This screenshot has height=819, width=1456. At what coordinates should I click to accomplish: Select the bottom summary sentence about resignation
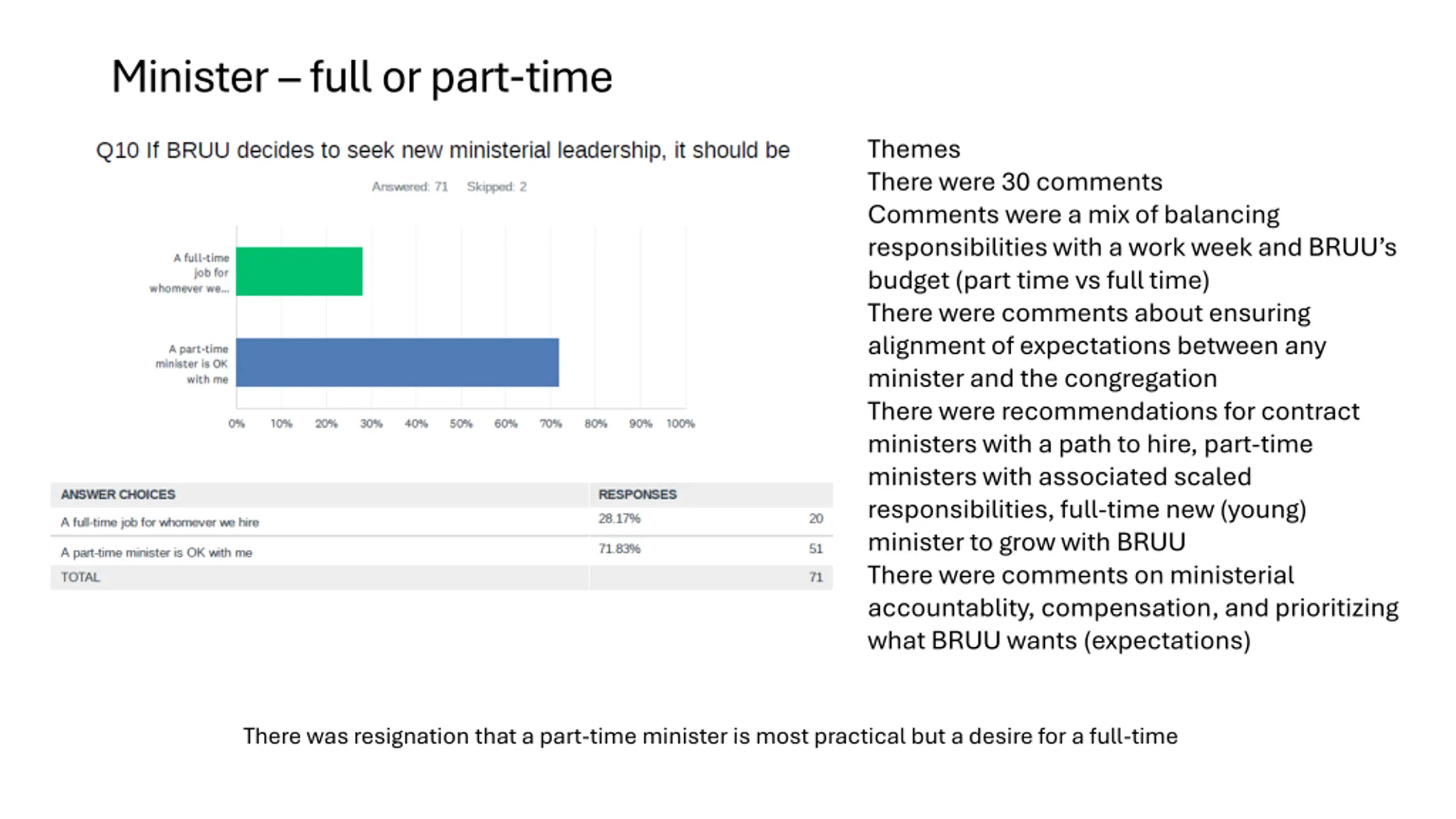(x=710, y=736)
